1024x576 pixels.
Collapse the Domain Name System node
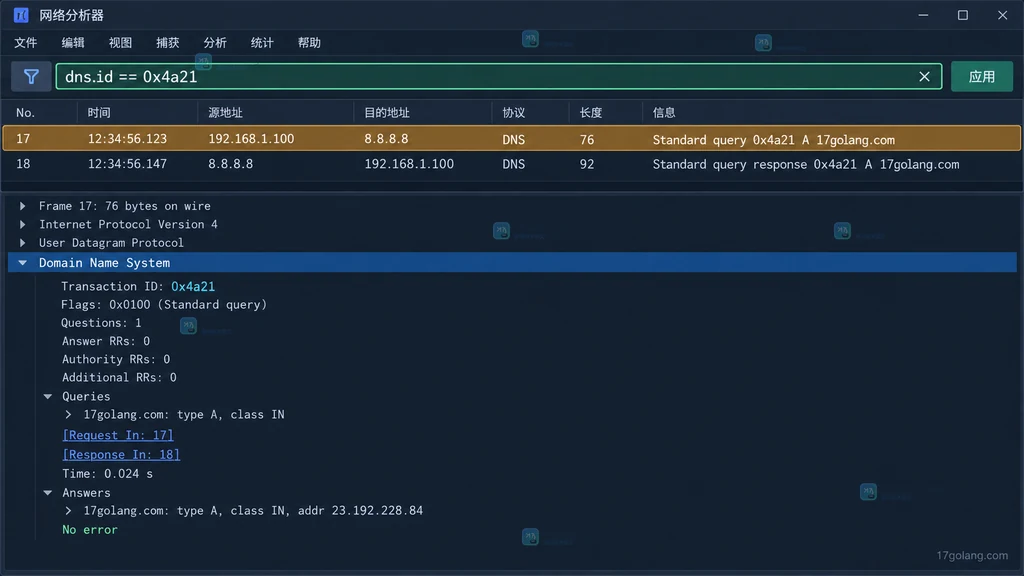[23, 263]
